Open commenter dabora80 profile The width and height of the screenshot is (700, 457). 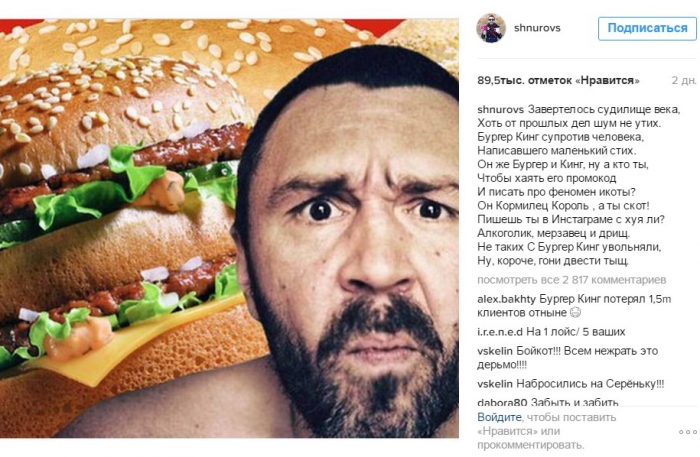tap(502, 403)
